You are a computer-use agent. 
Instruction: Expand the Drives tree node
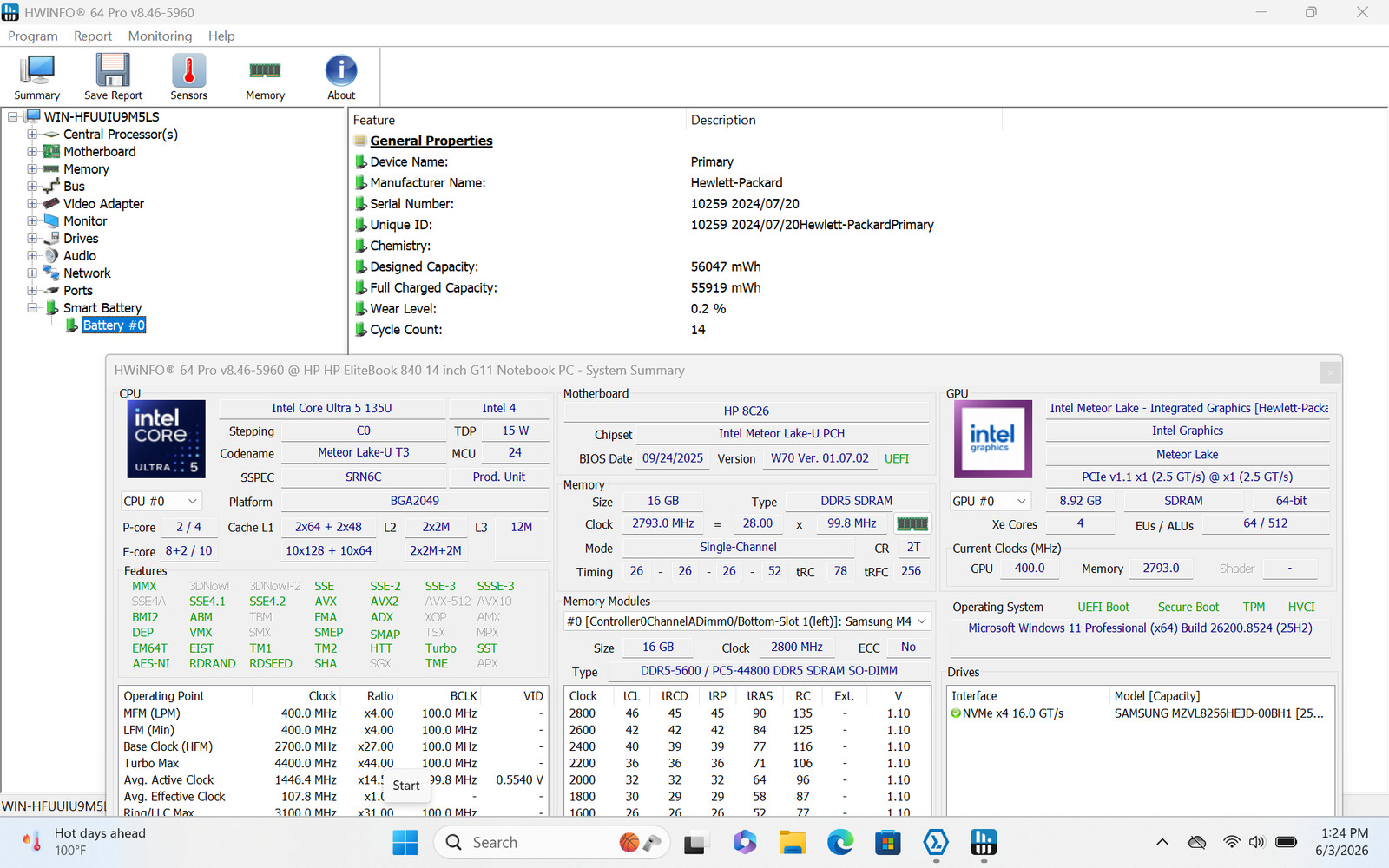(32, 239)
